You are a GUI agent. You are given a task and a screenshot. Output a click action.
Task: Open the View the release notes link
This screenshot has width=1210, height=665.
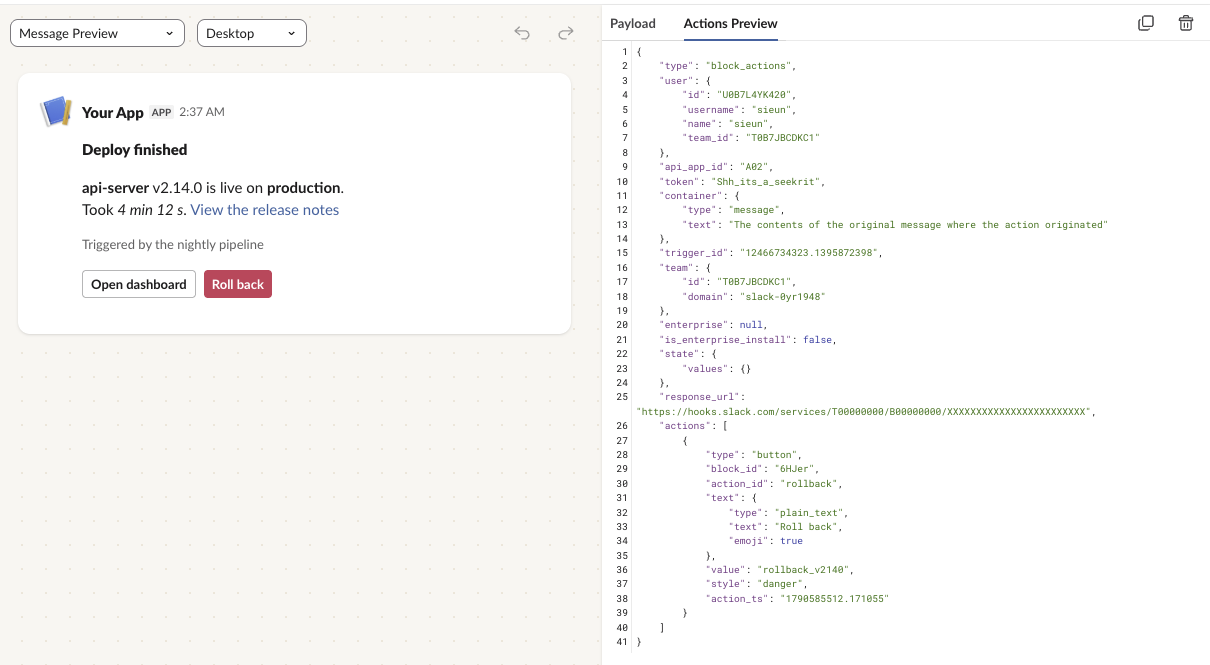point(265,210)
